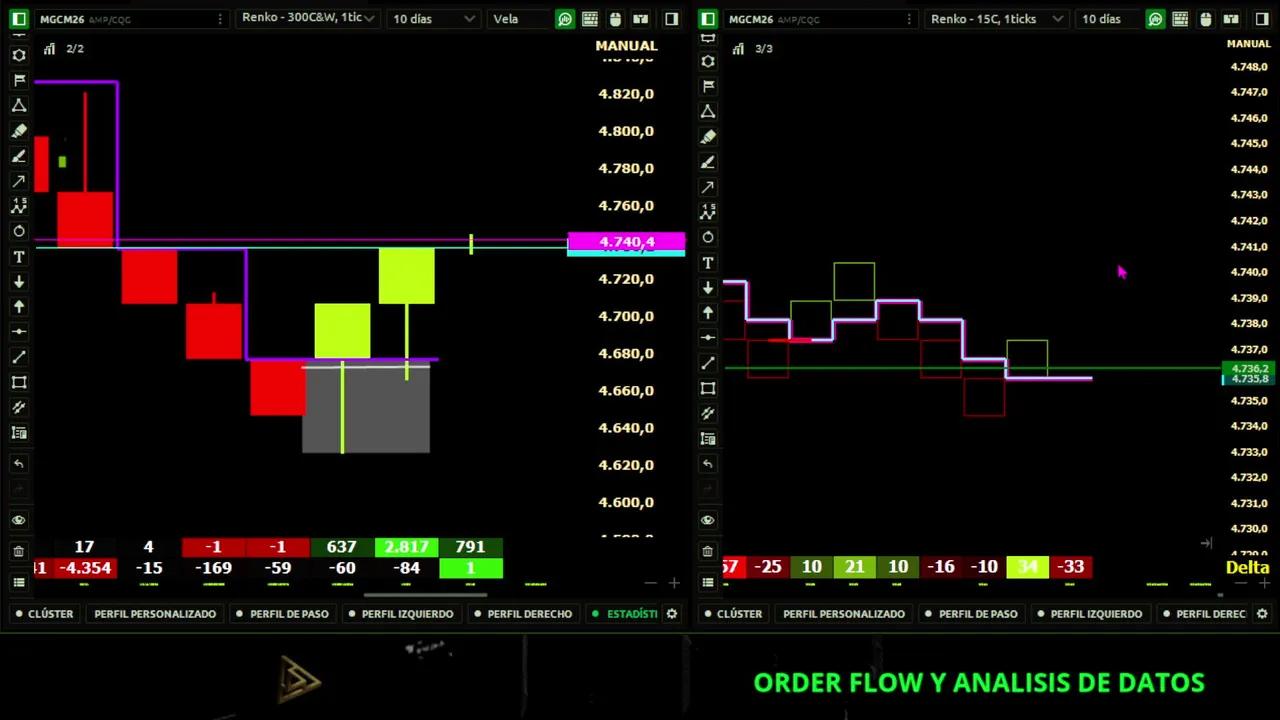Click the MANUAL scale label on left chart

[x=626, y=46]
